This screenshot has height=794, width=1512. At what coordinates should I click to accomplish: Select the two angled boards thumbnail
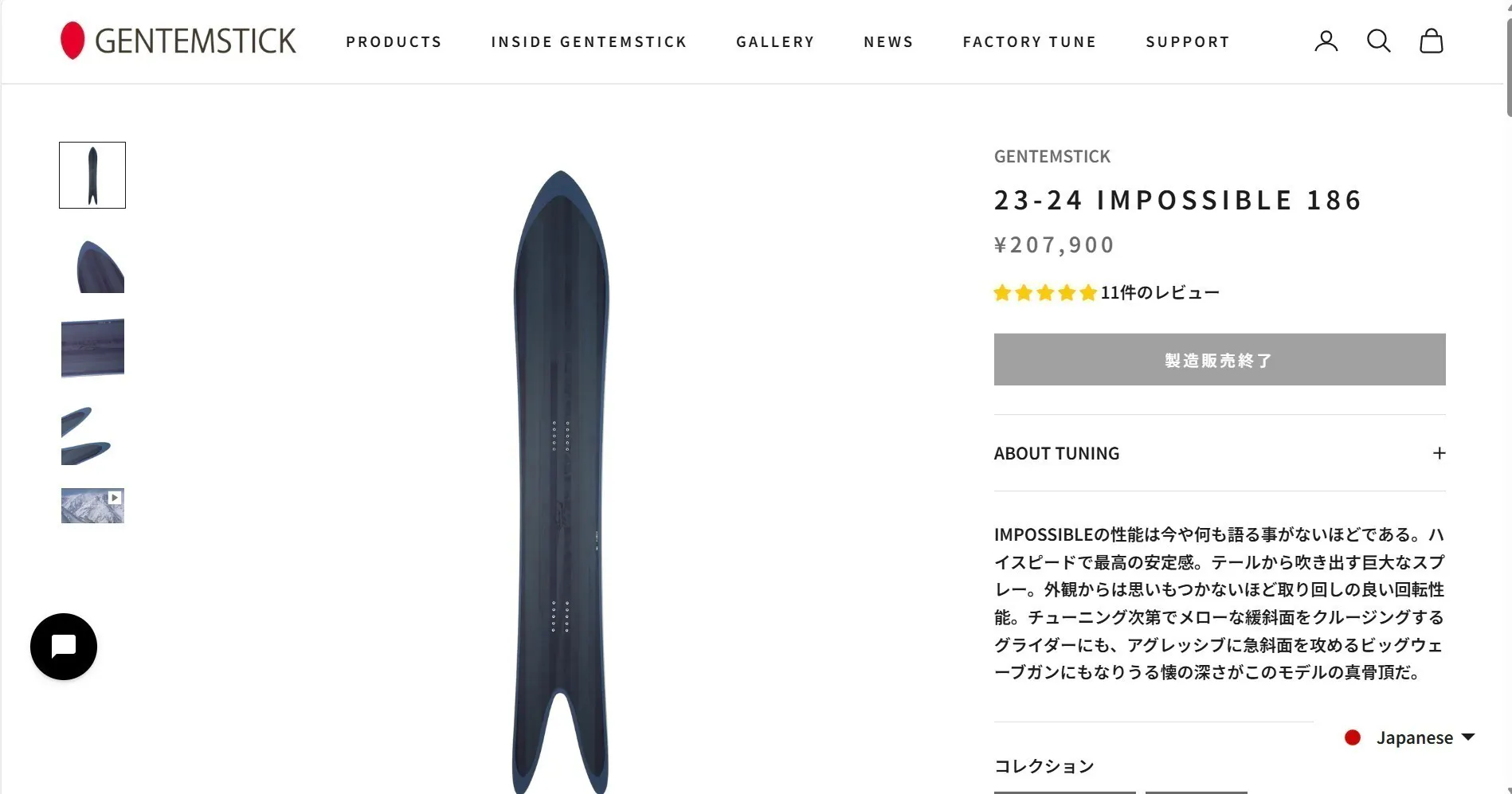(x=92, y=435)
